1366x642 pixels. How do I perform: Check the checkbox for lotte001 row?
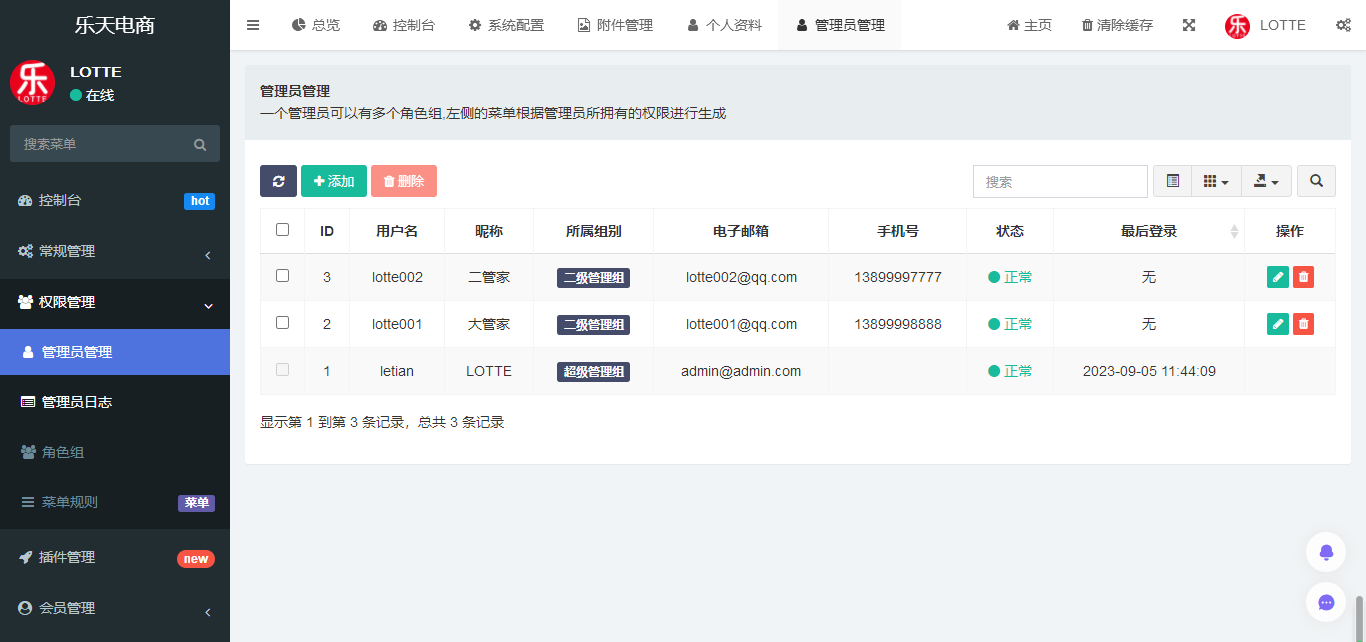[282, 322]
